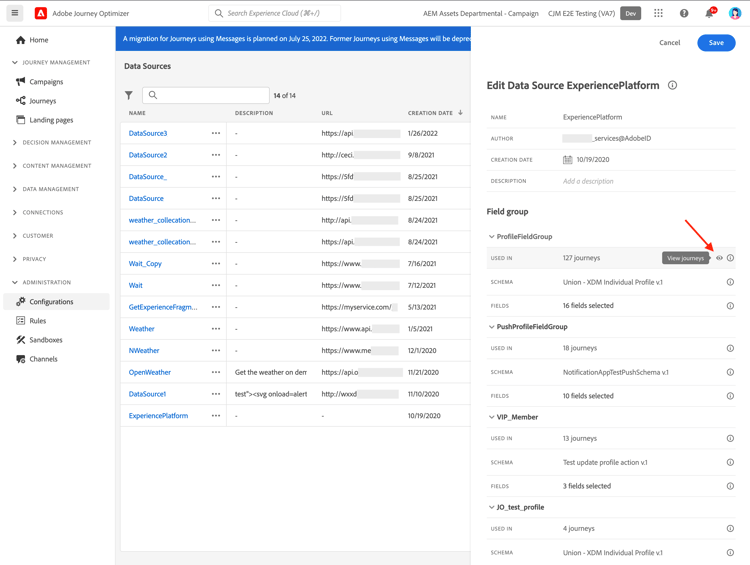Open Journeys in sidebar
The width and height of the screenshot is (750, 565).
click(x=36, y=101)
